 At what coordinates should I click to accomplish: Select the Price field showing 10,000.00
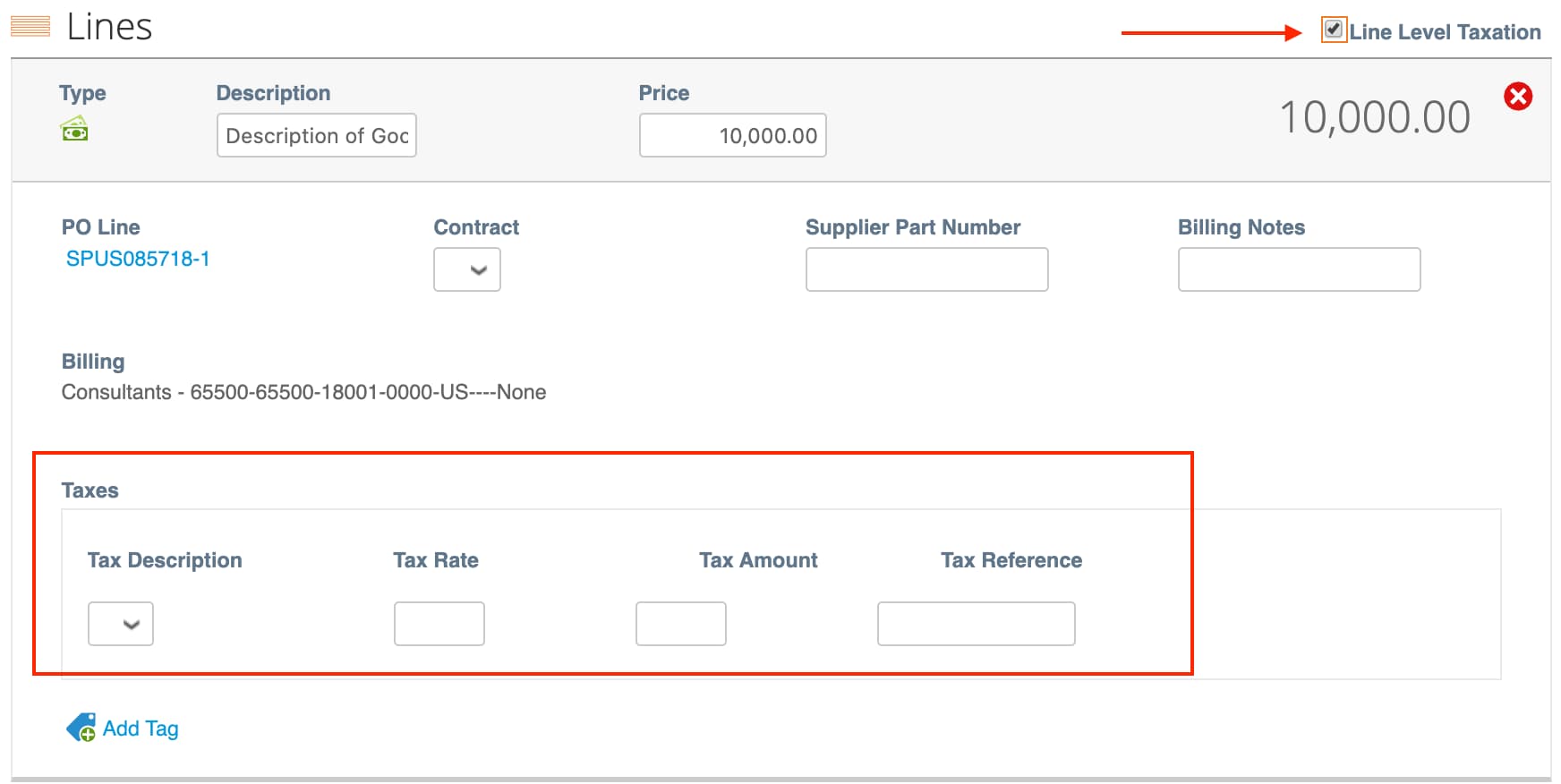[x=732, y=135]
